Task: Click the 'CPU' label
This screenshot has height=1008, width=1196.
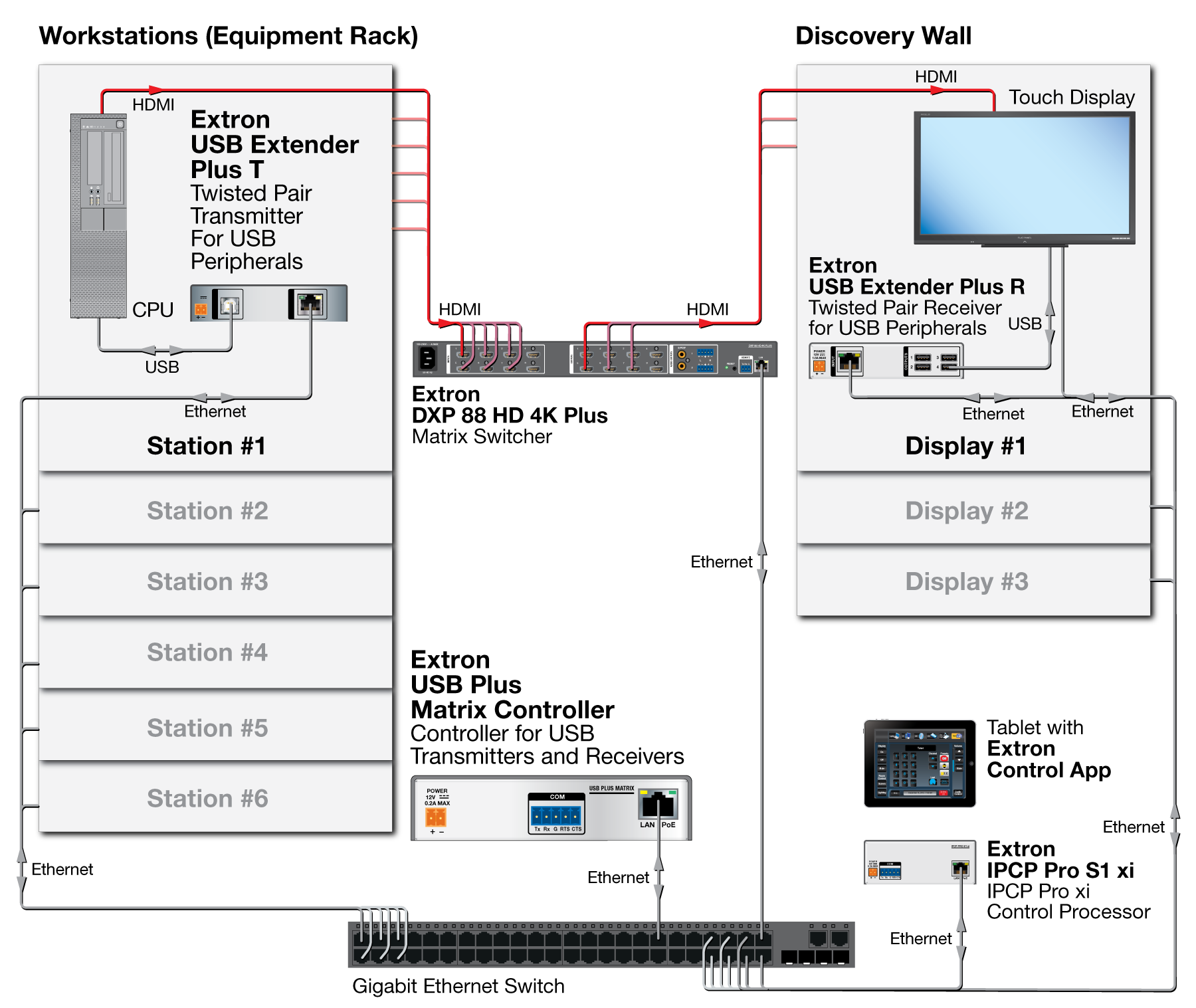Action: tap(153, 310)
